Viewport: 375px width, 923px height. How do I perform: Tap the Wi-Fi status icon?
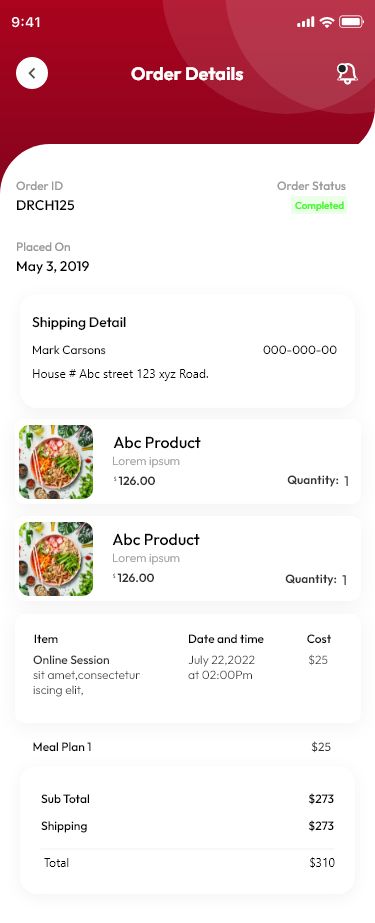[x=327, y=22]
